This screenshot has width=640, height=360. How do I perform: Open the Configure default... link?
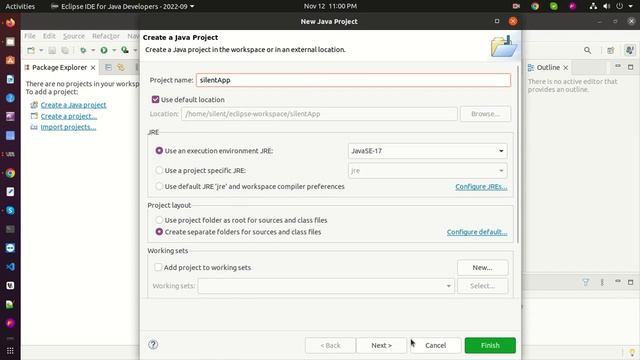click(x=477, y=232)
